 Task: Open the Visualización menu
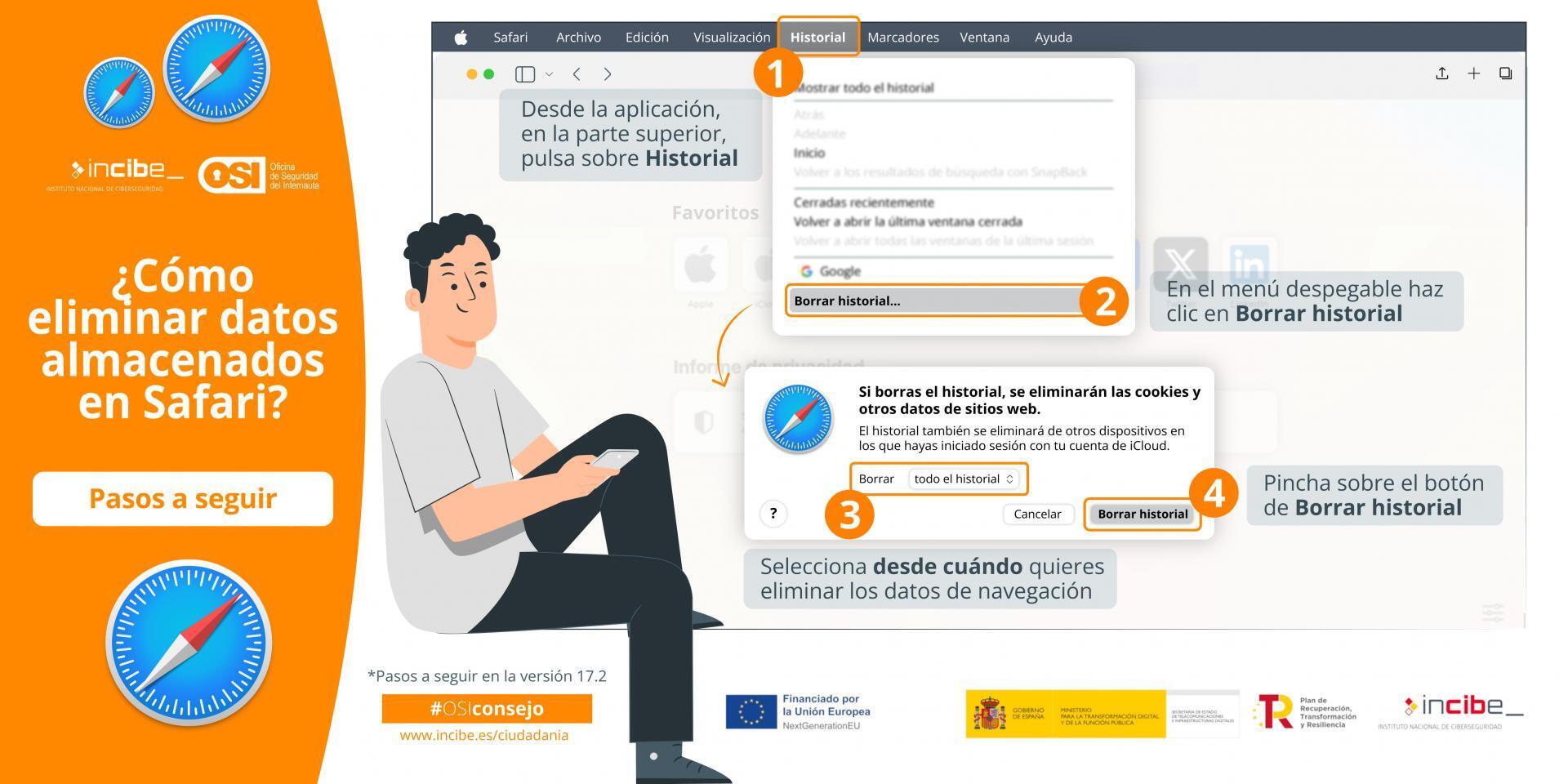pos(731,38)
